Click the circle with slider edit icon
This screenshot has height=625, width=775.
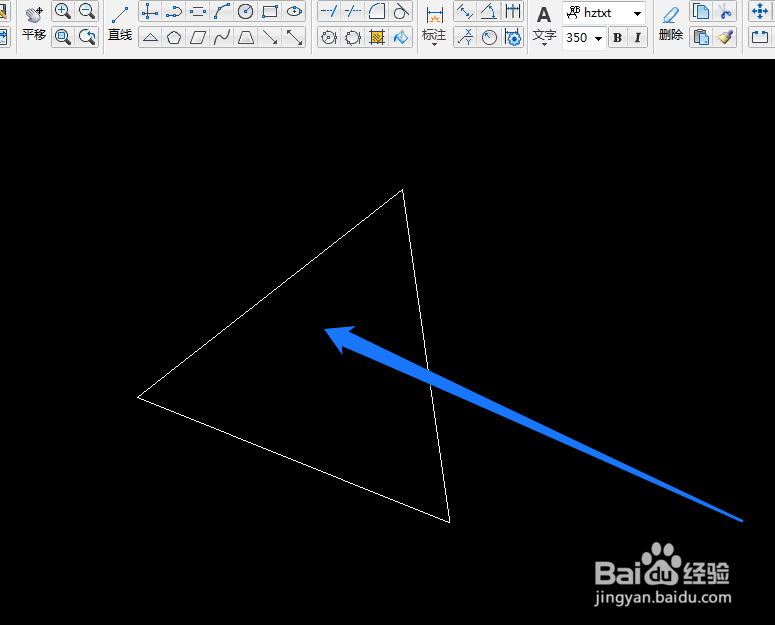tap(329, 37)
